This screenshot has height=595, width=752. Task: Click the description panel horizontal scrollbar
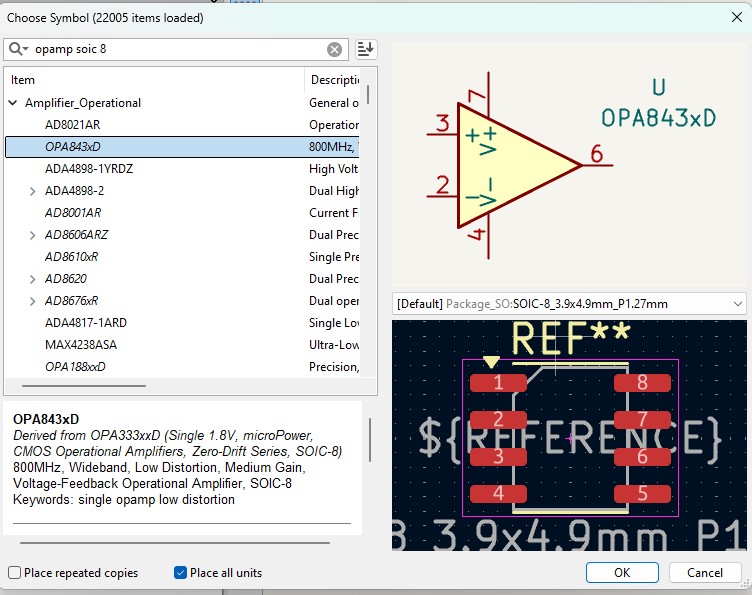pyautogui.click(x=175, y=543)
